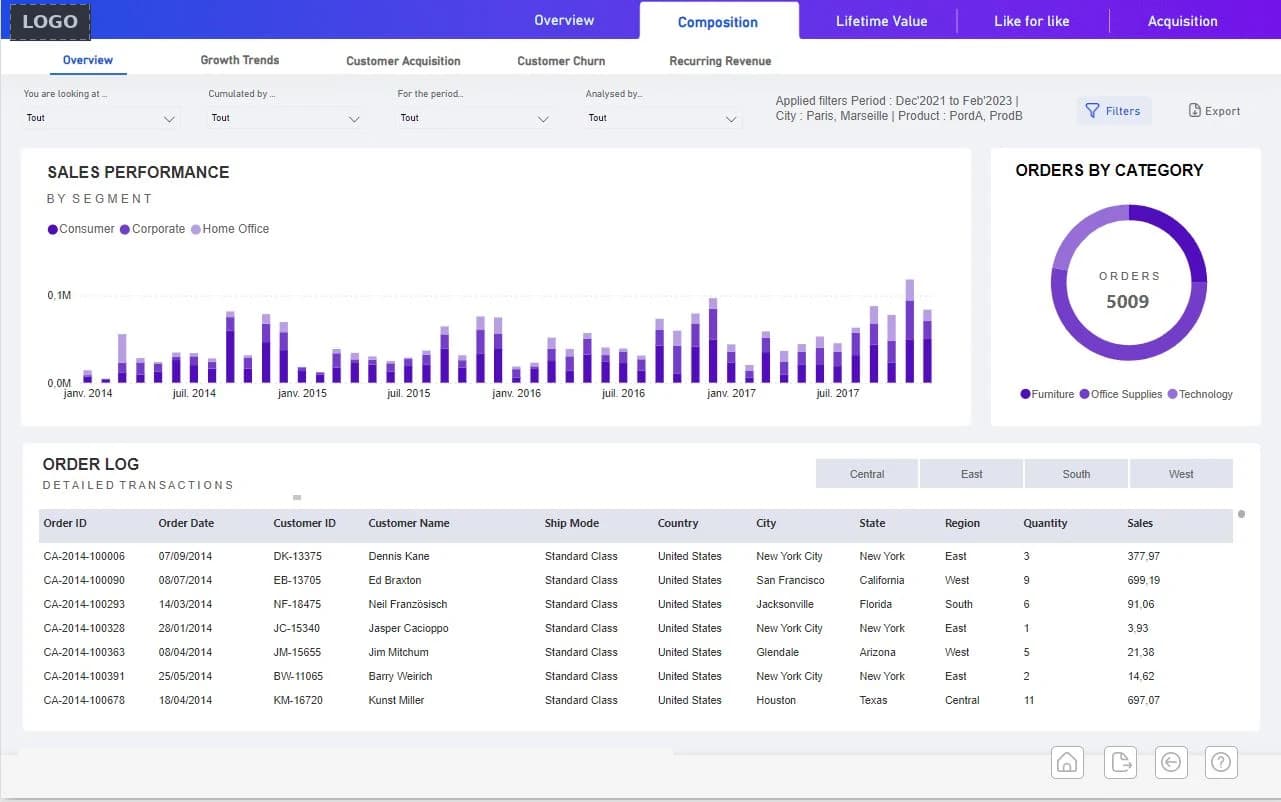Select order CA-2014-100678 cell

coord(84,700)
